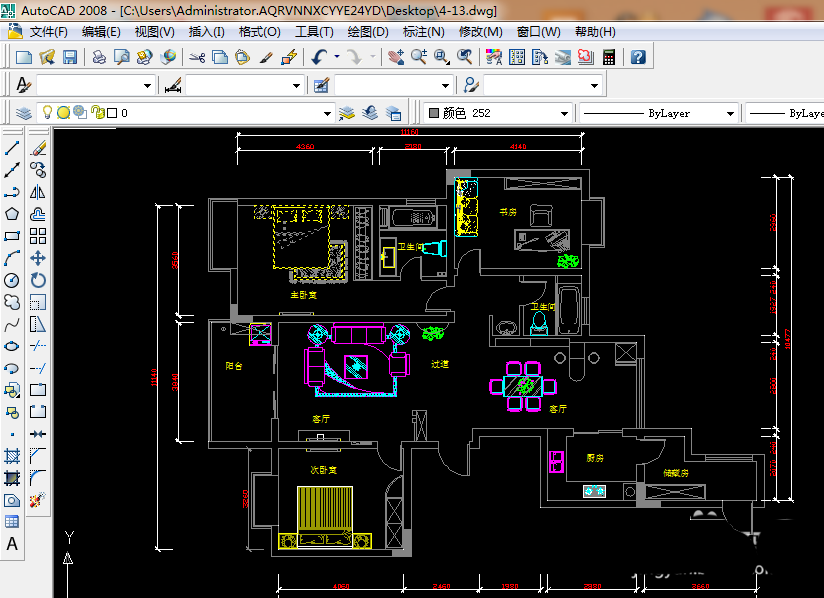
Task: Click the Polygon draw tool
Action: (x=12, y=214)
